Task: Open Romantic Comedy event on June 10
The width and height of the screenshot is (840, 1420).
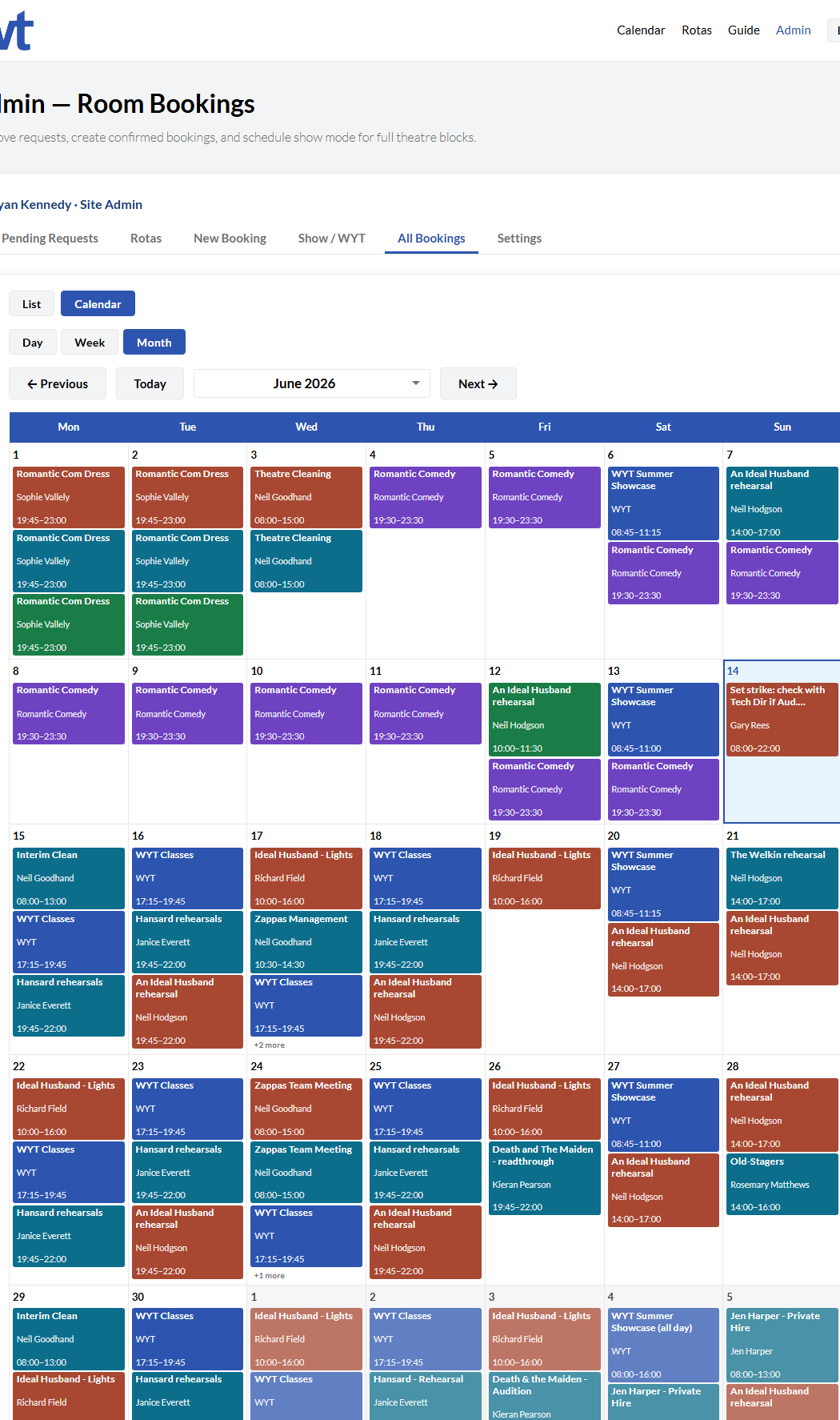Action: [x=306, y=713]
